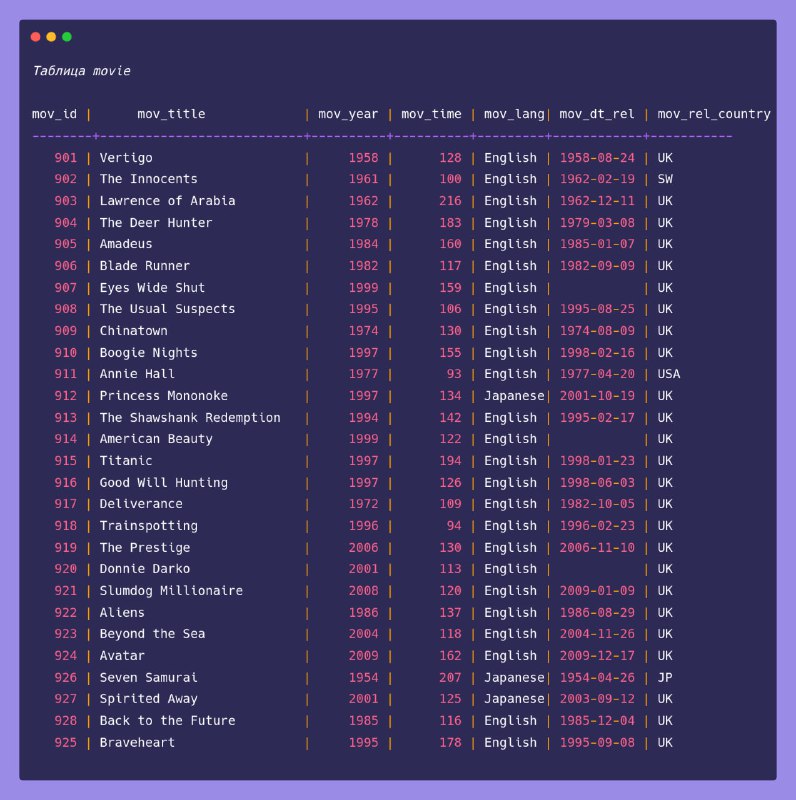This screenshot has width=796, height=800.
Task: Select the title Donnie Darko
Action: (x=145, y=569)
